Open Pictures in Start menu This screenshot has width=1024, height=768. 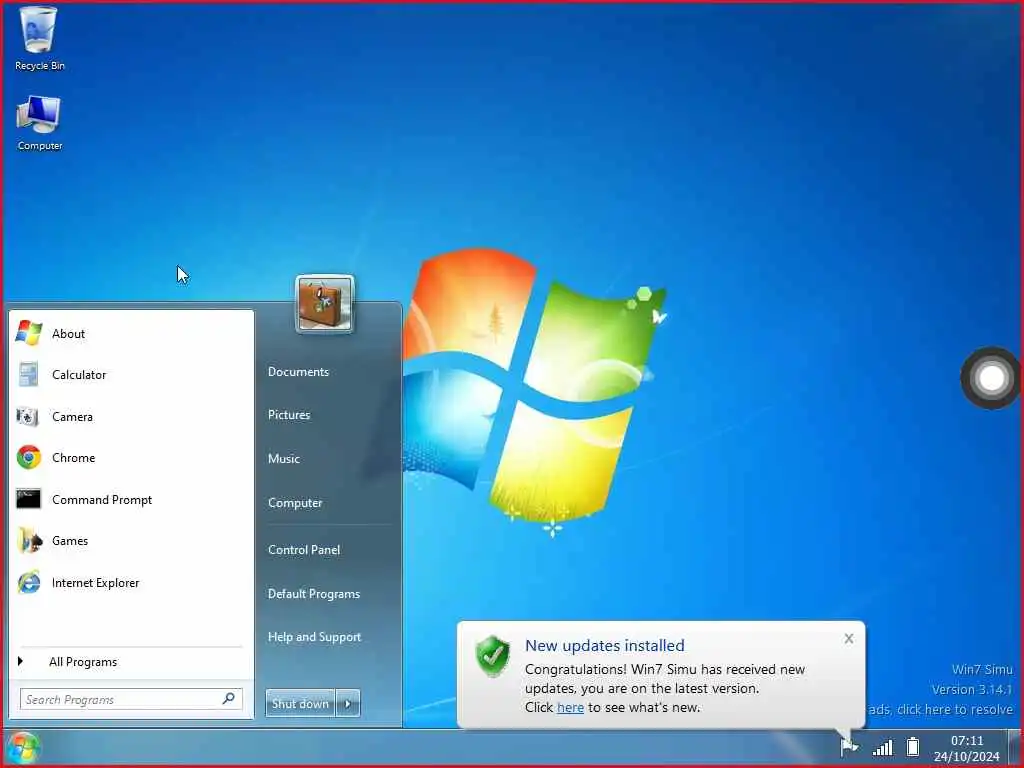(289, 415)
